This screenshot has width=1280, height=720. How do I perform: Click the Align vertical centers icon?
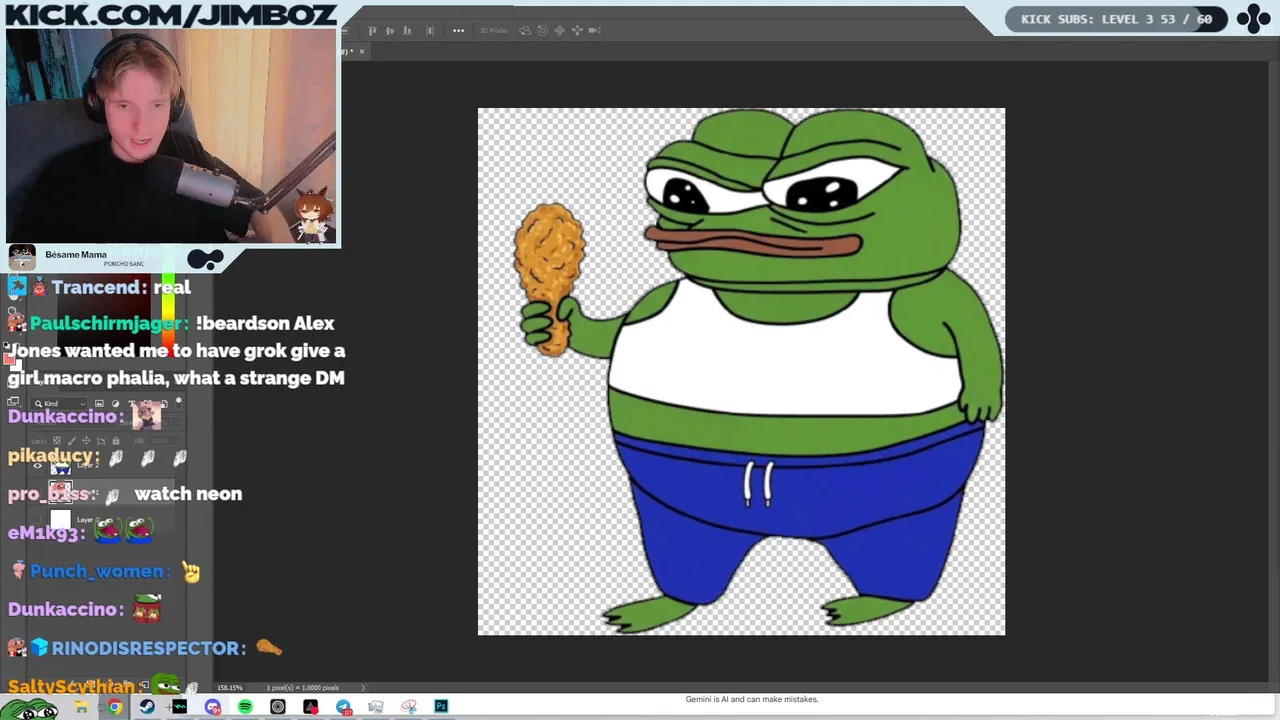click(390, 30)
